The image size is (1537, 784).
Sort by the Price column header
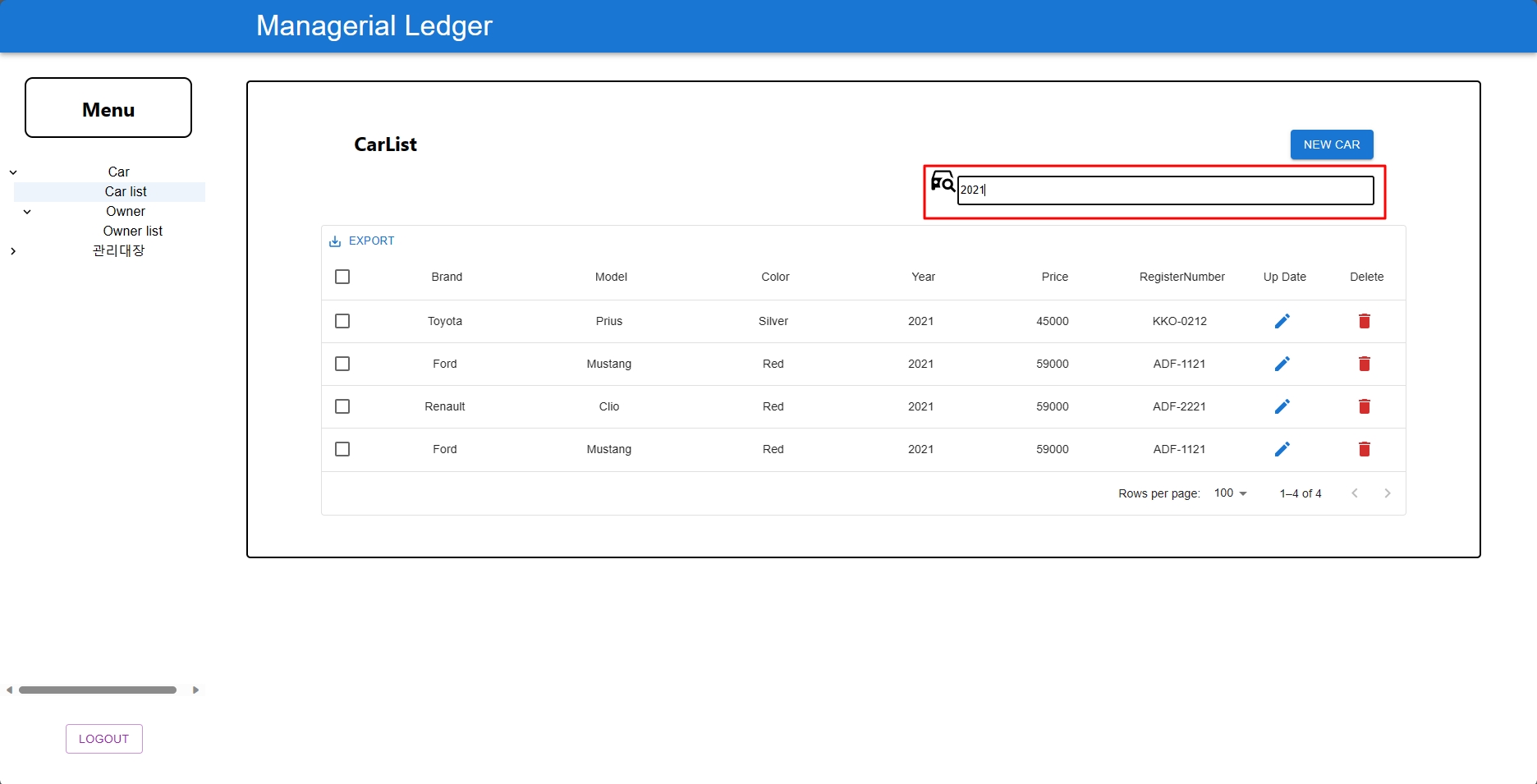point(1055,277)
